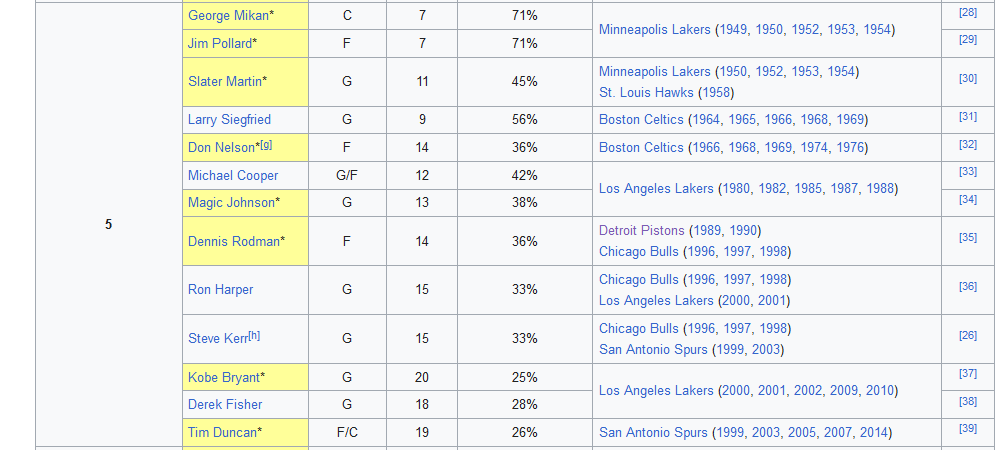
Task: Open the Magic Johnson player page
Action: 230,203
